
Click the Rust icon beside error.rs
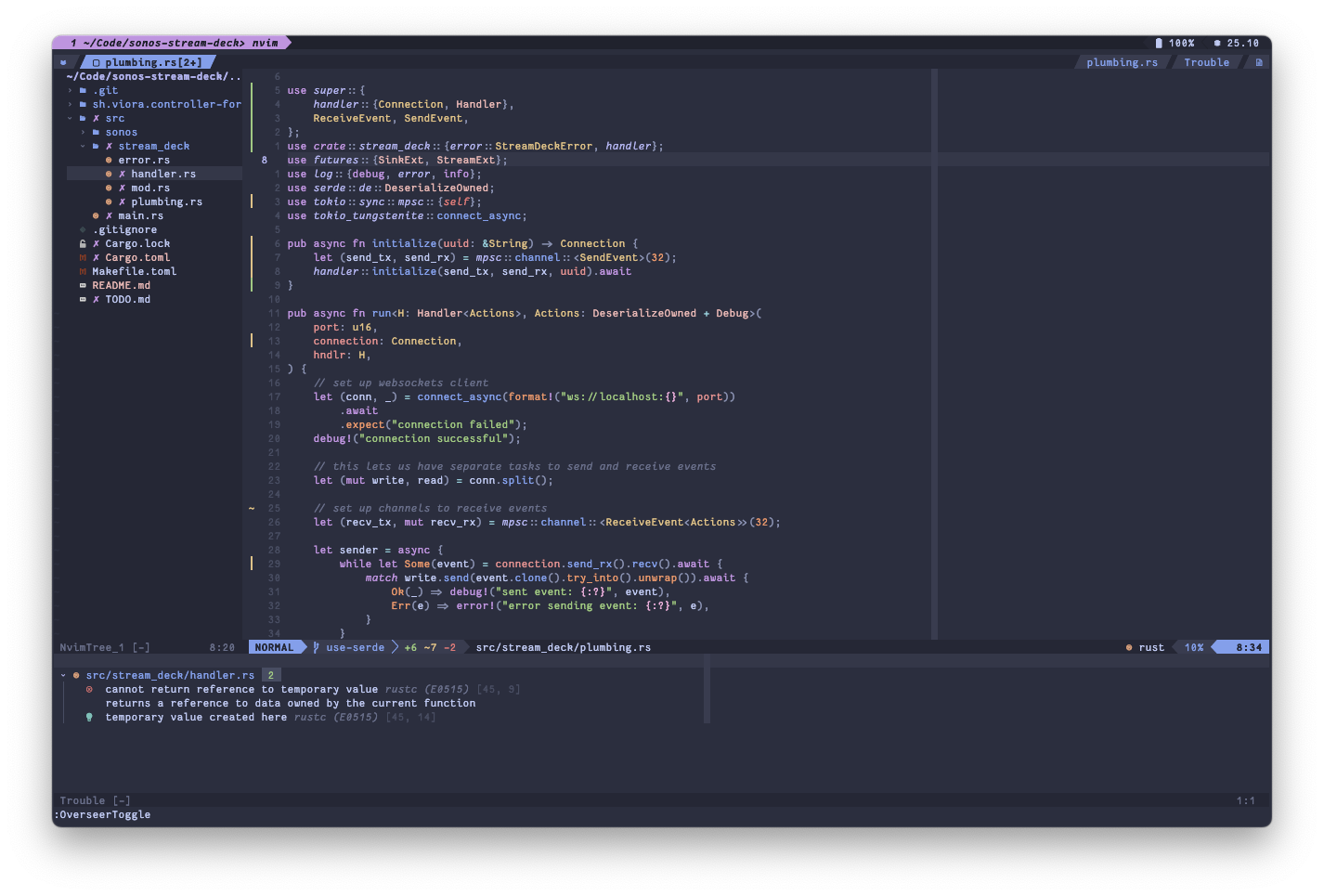[109, 161]
